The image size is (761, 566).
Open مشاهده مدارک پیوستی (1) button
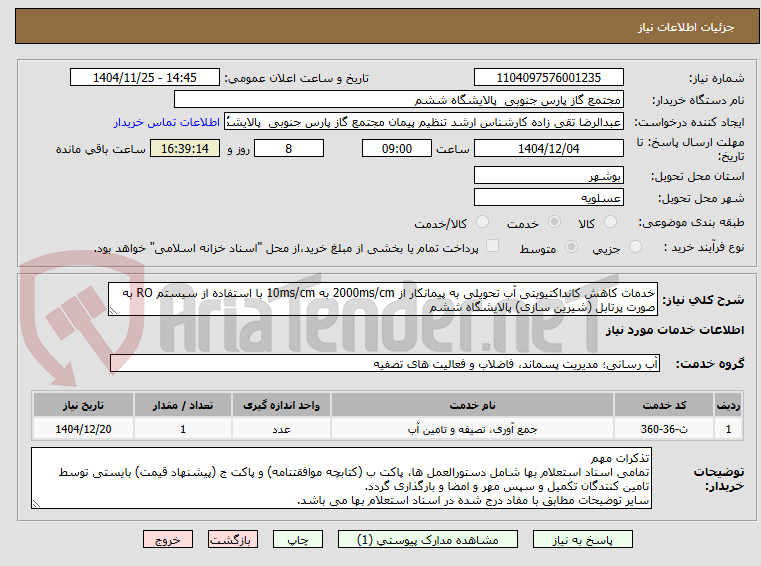(428, 540)
